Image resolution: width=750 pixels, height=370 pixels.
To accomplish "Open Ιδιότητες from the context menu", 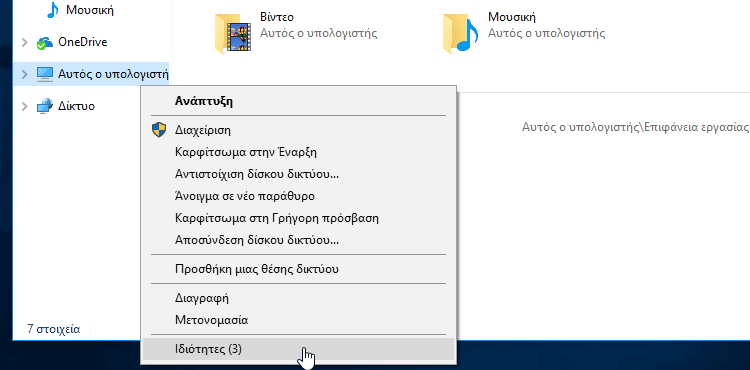I will point(298,349).
